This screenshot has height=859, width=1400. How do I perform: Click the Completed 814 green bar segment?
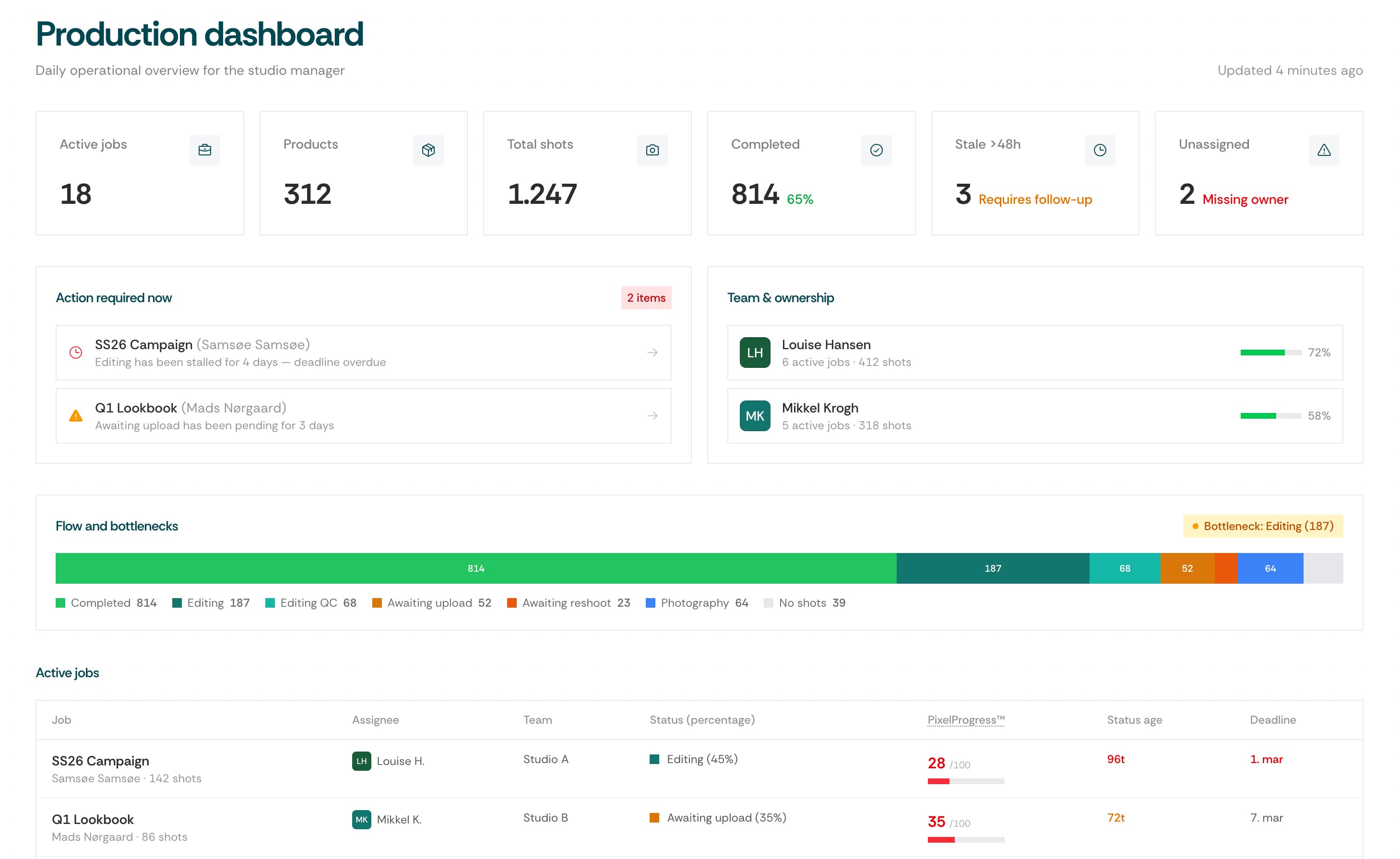point(475,568)
